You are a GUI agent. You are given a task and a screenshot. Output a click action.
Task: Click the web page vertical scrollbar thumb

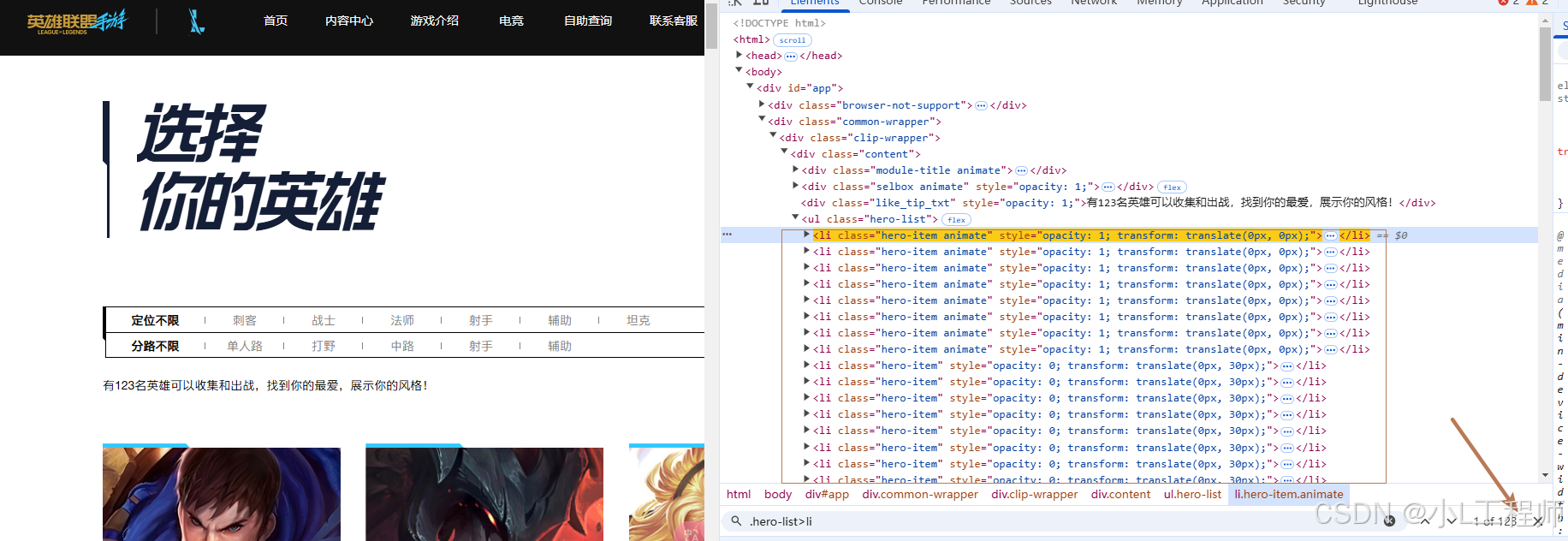(711, 26)
